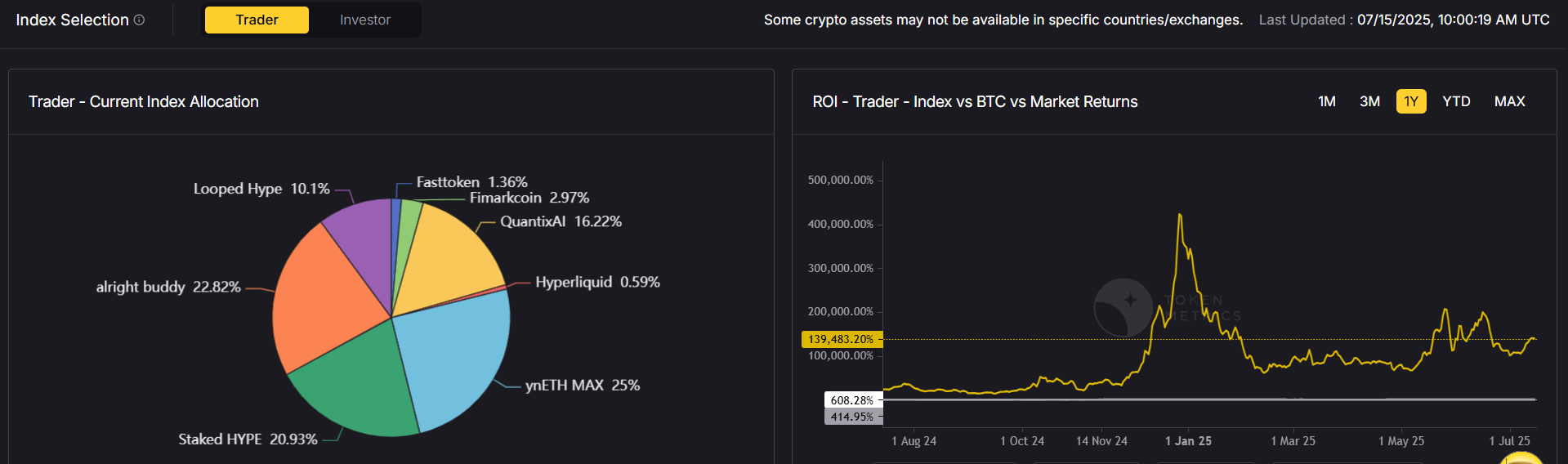
Task: Switch to Trader index mode
Action: pos(257,20)
